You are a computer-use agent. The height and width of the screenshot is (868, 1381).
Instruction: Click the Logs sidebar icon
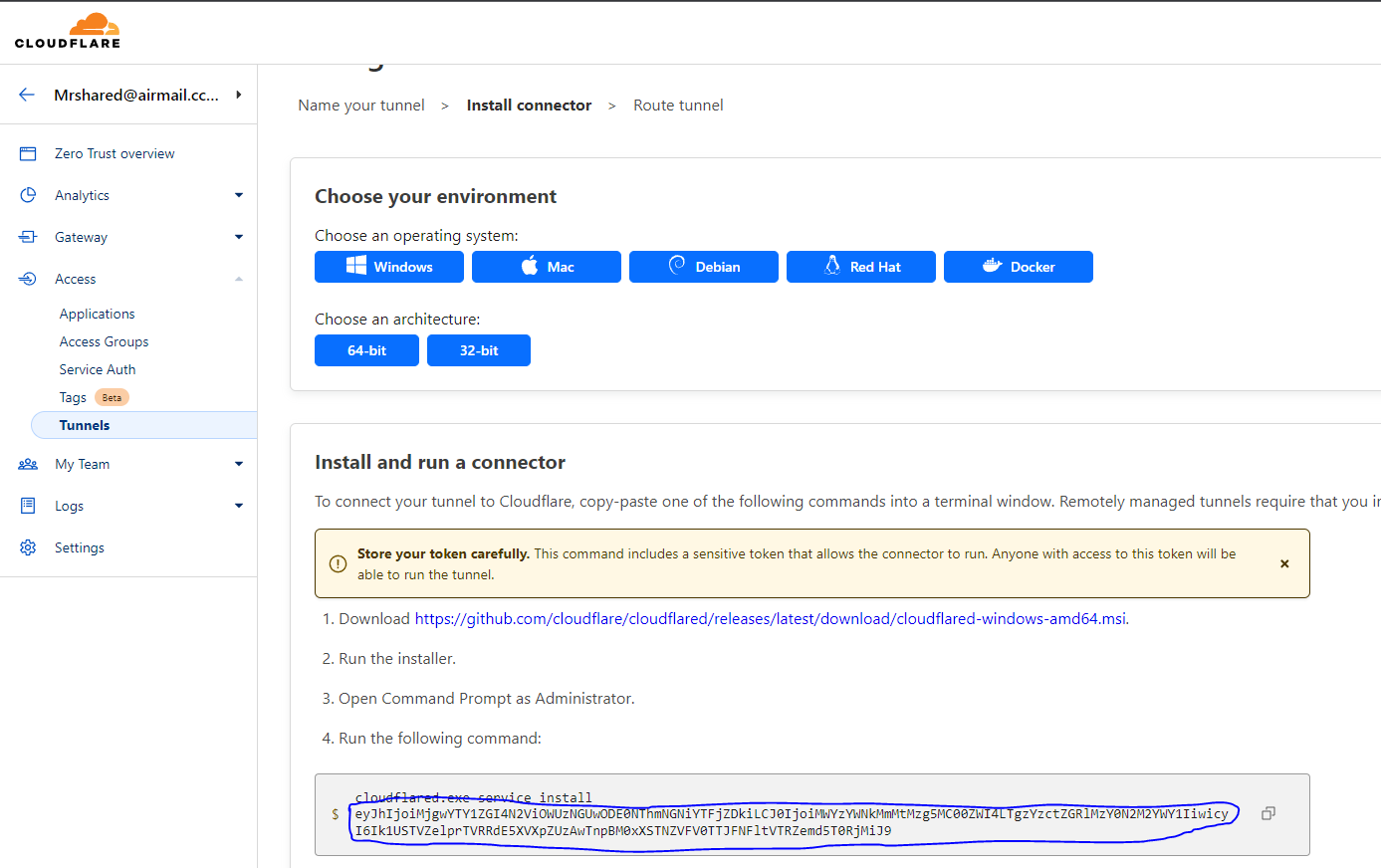(28, 506)
